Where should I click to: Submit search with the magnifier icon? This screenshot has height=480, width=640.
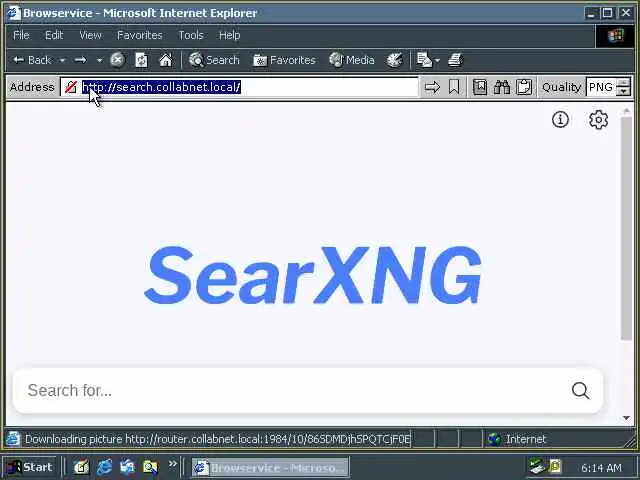coord(580,391)
